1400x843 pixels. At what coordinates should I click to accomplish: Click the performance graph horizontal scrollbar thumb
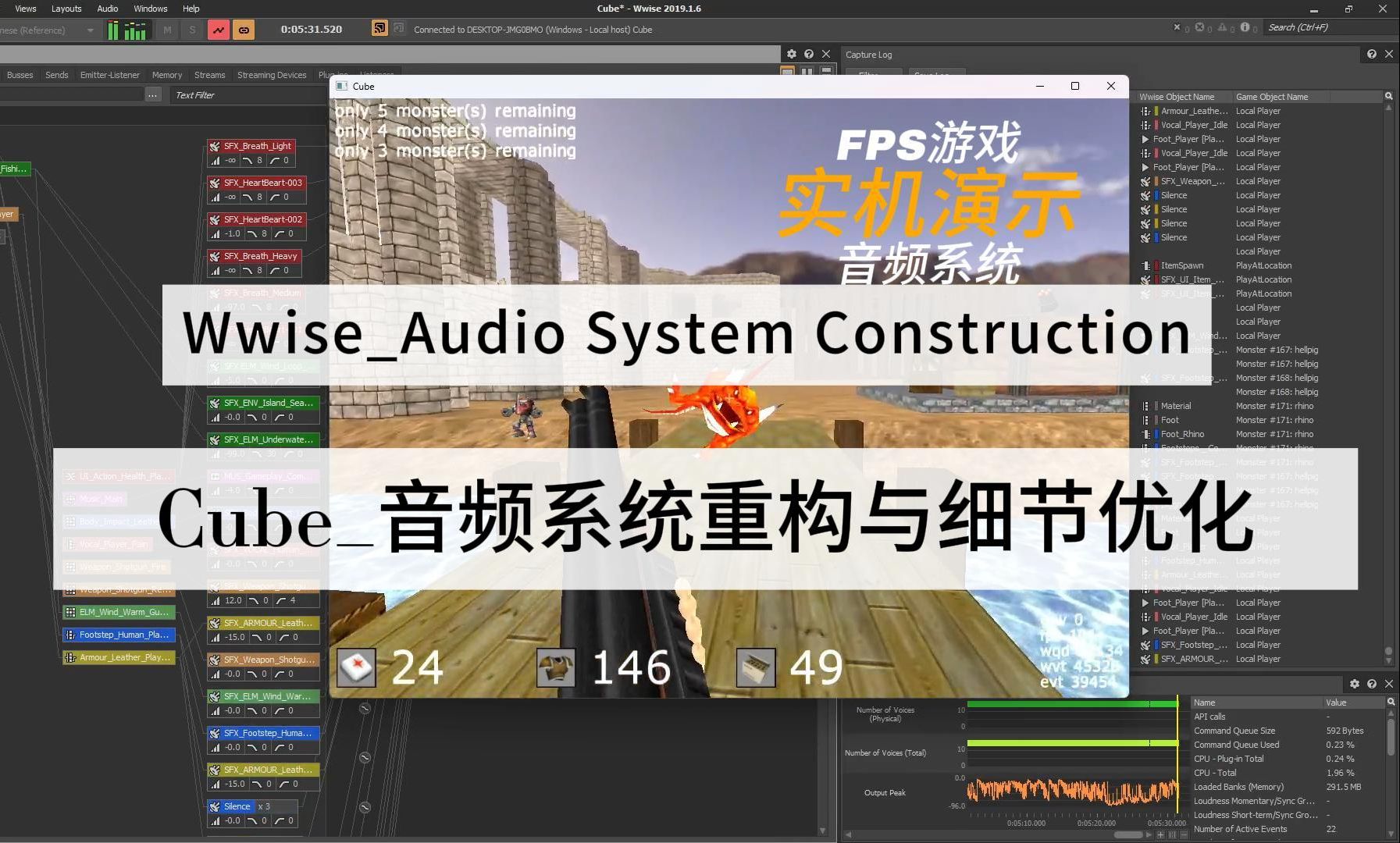tap(1128, 834)
